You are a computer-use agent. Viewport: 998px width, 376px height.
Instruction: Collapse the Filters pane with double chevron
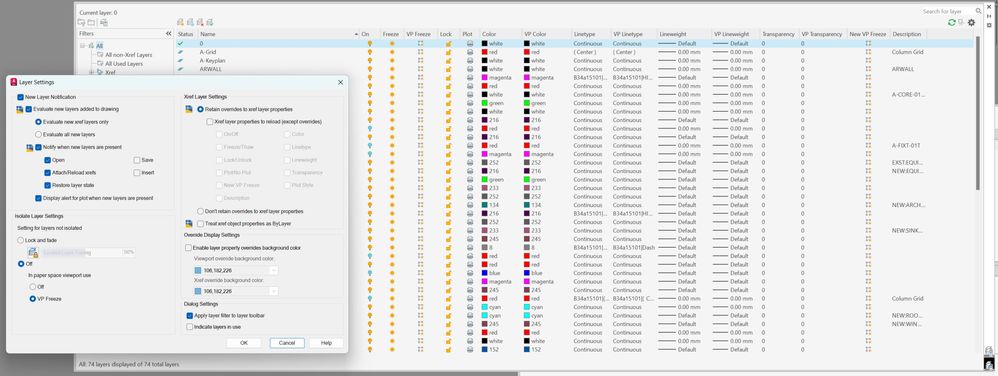tap(169, 33)
